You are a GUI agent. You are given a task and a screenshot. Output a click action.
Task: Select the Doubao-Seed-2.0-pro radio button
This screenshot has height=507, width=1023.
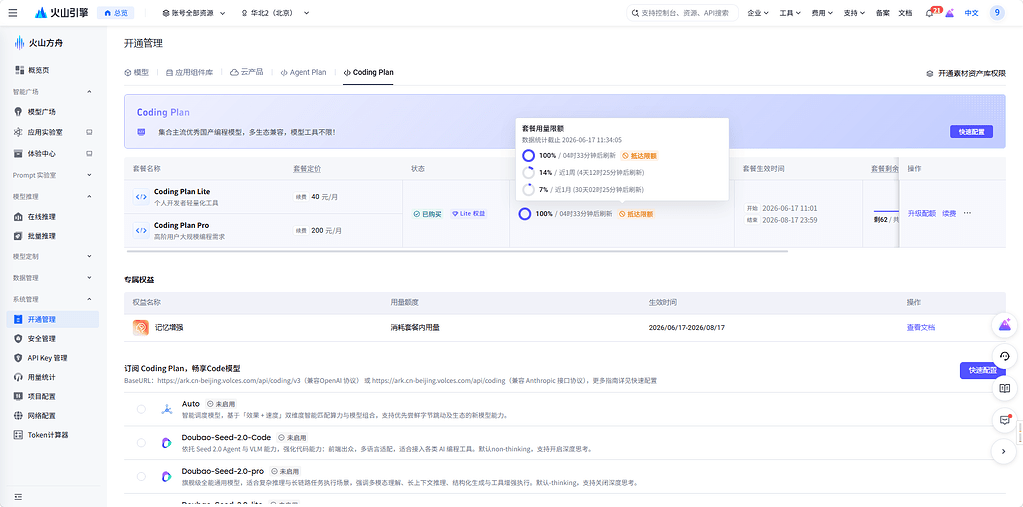tap(142, 476)
